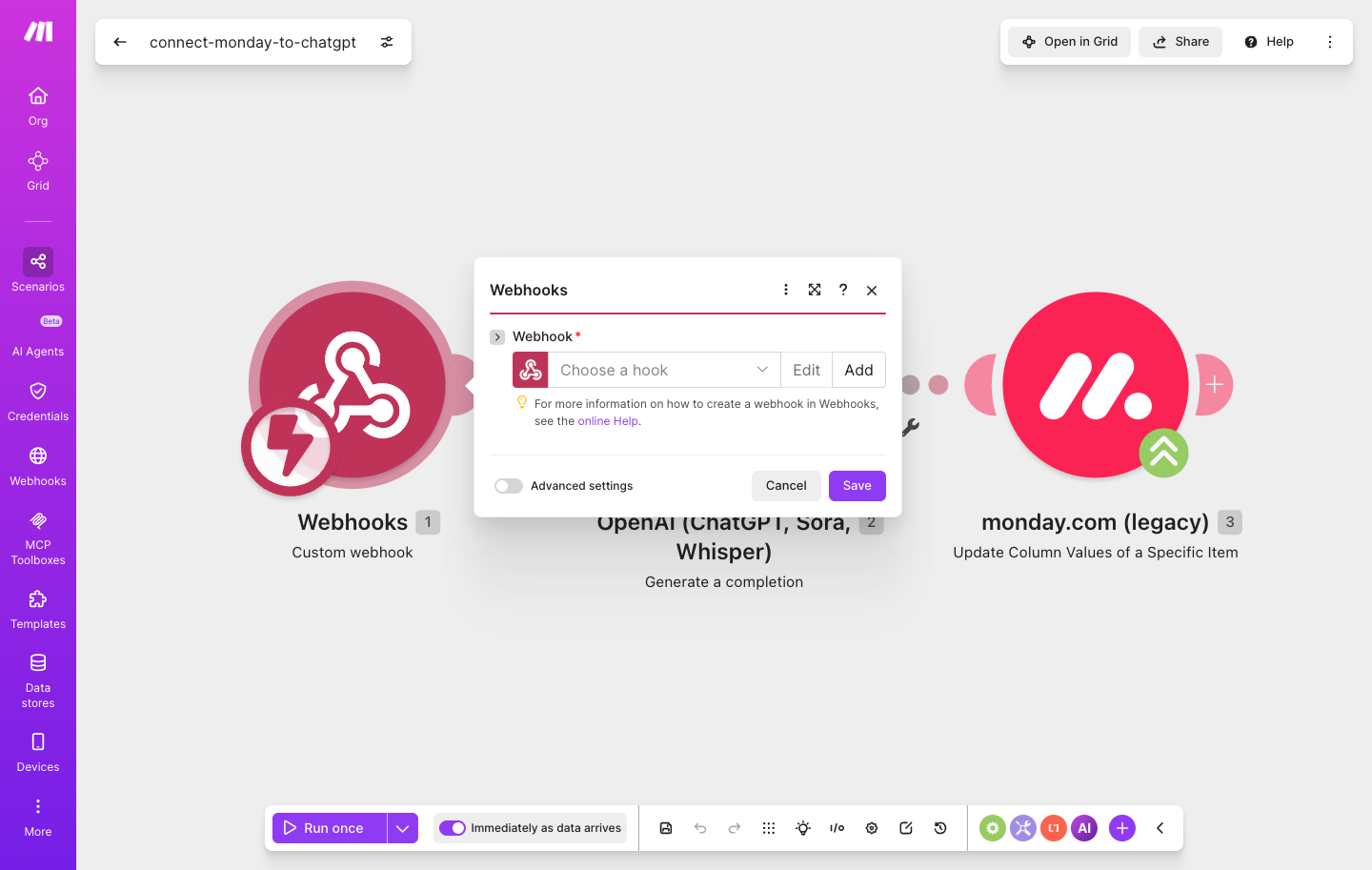Screen dimensions: 1372x870
Task: Go to Scenarios in the sidebar
Action: tap(38, 271)
